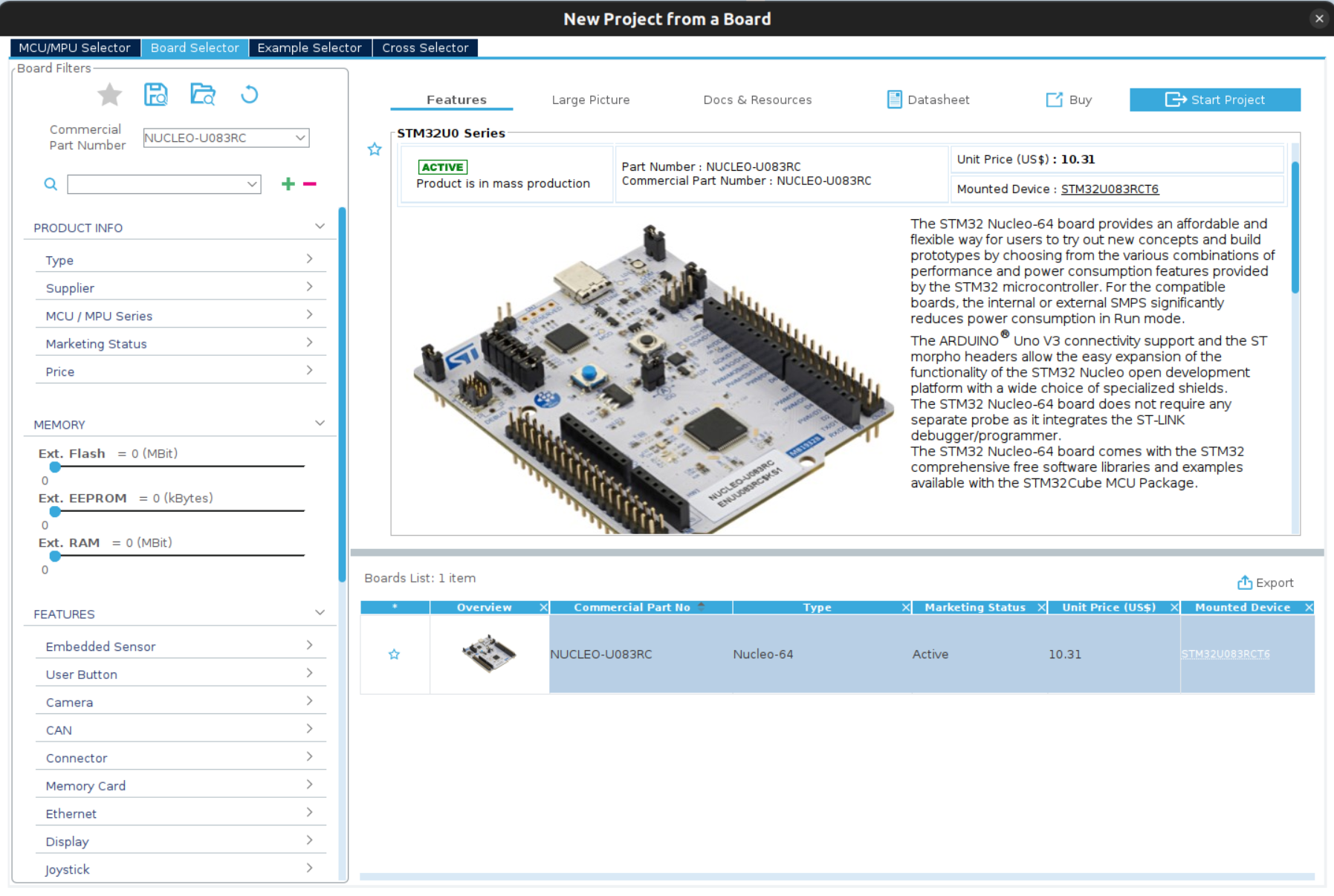The image size is (1334, 896).
Task: Open the Docs & Resources tab
Action: point(757,100)
